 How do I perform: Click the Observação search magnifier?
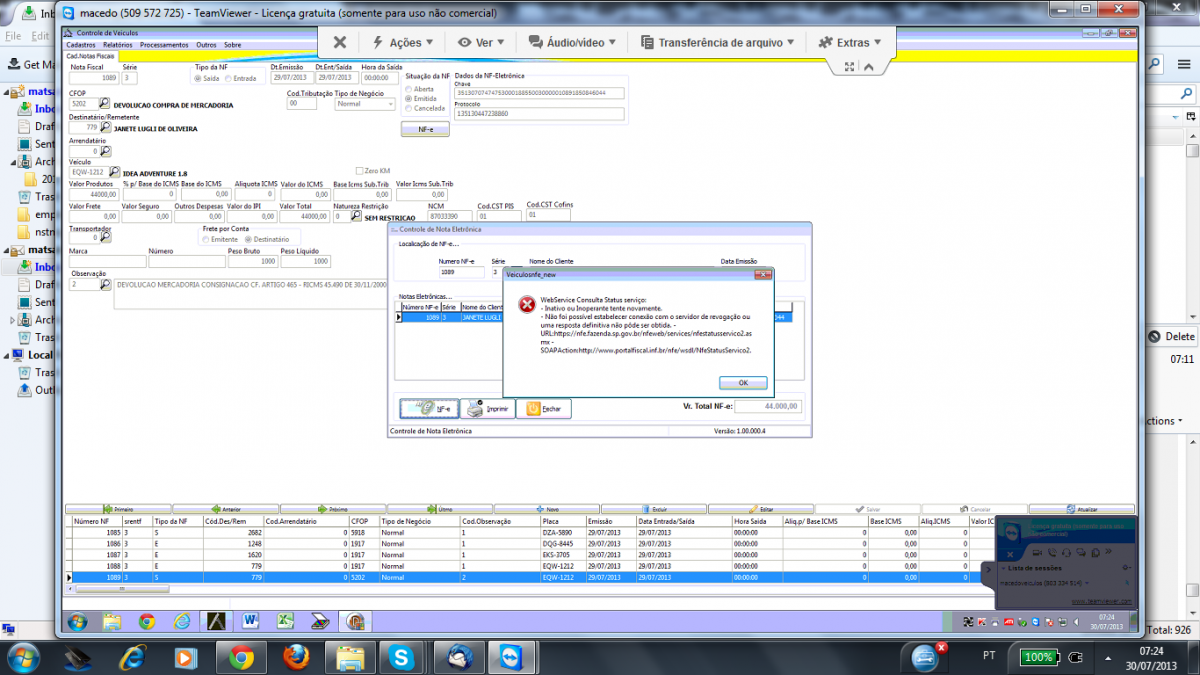(x=106, y=285)
